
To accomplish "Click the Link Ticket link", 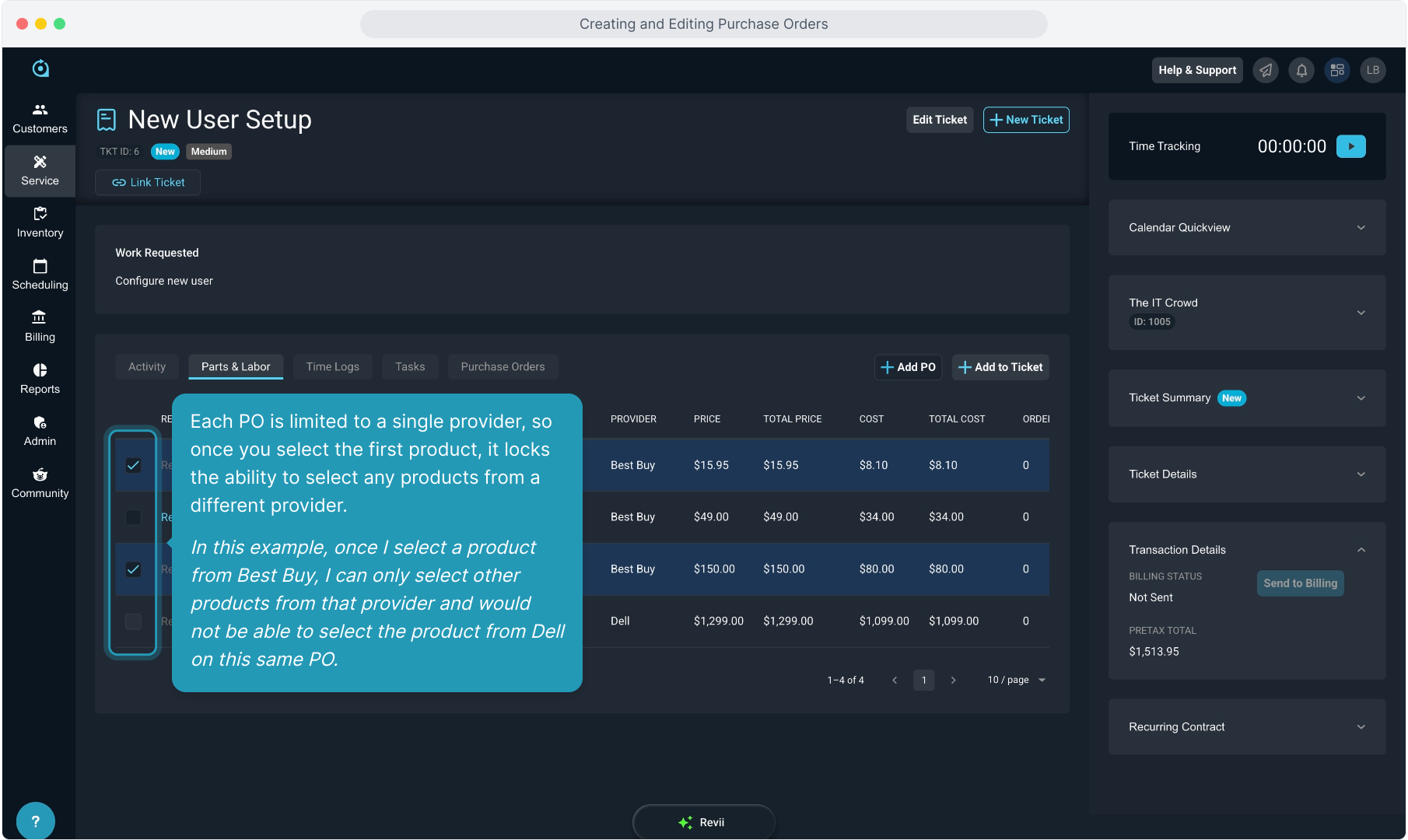I will point(148,182).
